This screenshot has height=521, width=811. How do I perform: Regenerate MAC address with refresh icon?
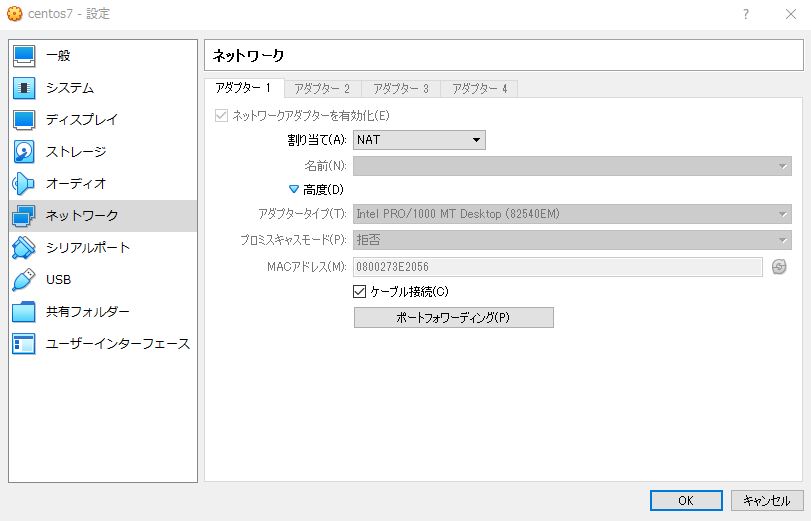(x=779, y=267)
